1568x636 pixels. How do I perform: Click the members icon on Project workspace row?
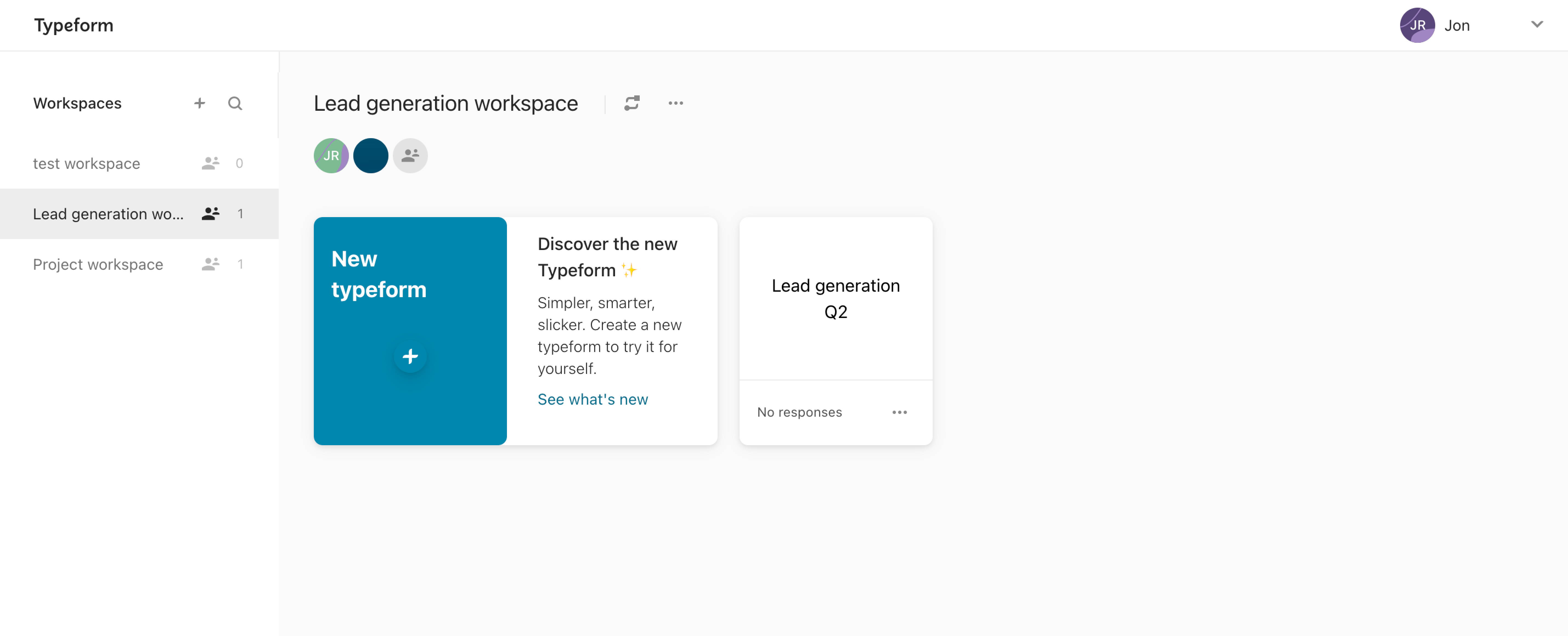[211, 264]
